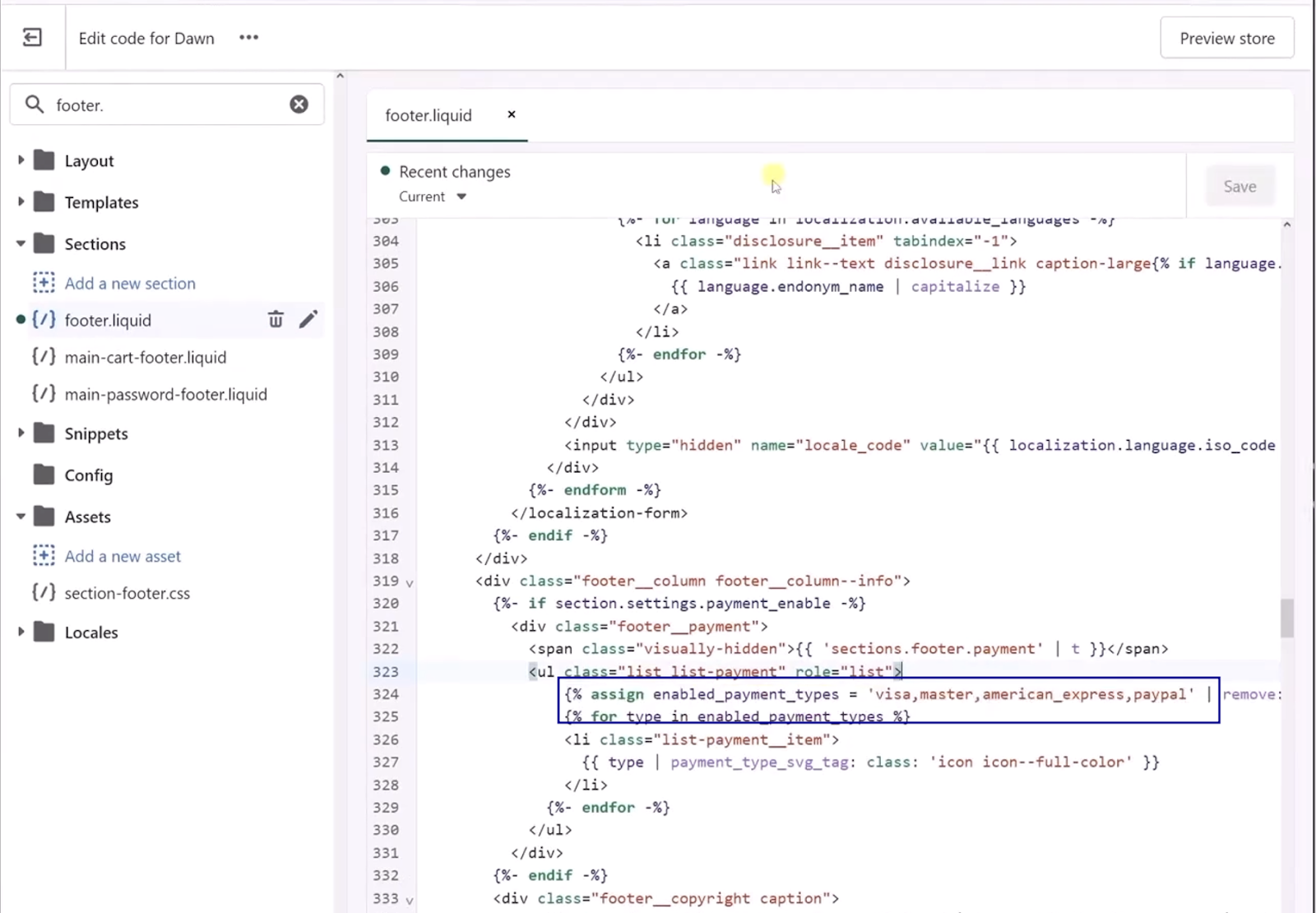Switch to the footer.liquid editor tab
Screen dimensions: 1316x913
tap(429, 115)
